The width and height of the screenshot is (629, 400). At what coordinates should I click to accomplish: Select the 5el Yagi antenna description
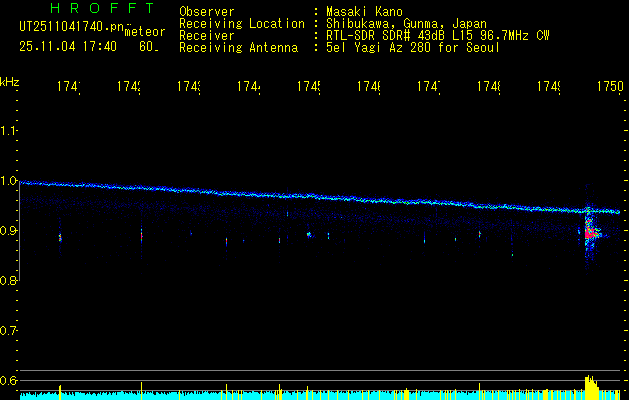pyautogui.click(x=412, y=48)
